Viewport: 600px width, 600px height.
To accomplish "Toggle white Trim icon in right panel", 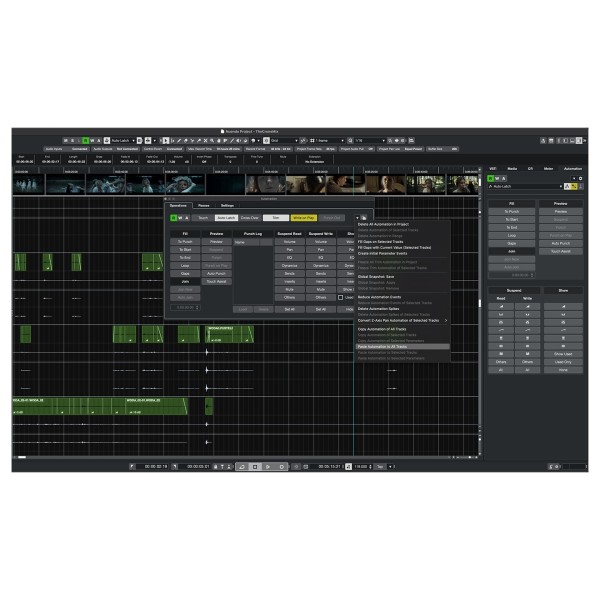I will (x=567, y=186).
